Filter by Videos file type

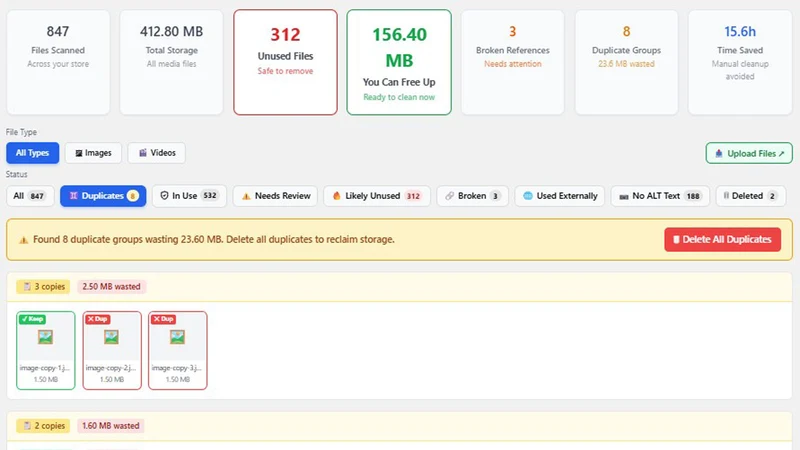[157, 153]
